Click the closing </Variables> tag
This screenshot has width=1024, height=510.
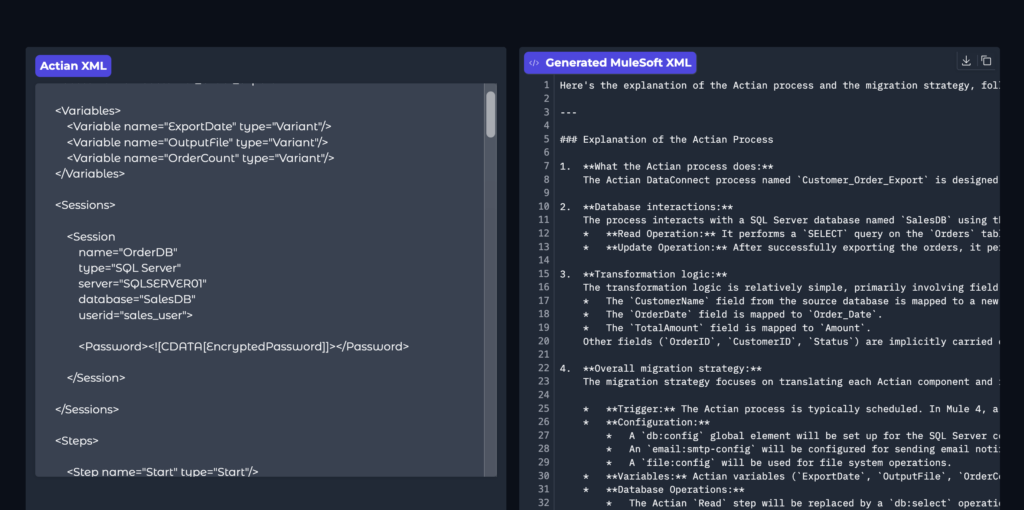[x=90, y=174]
